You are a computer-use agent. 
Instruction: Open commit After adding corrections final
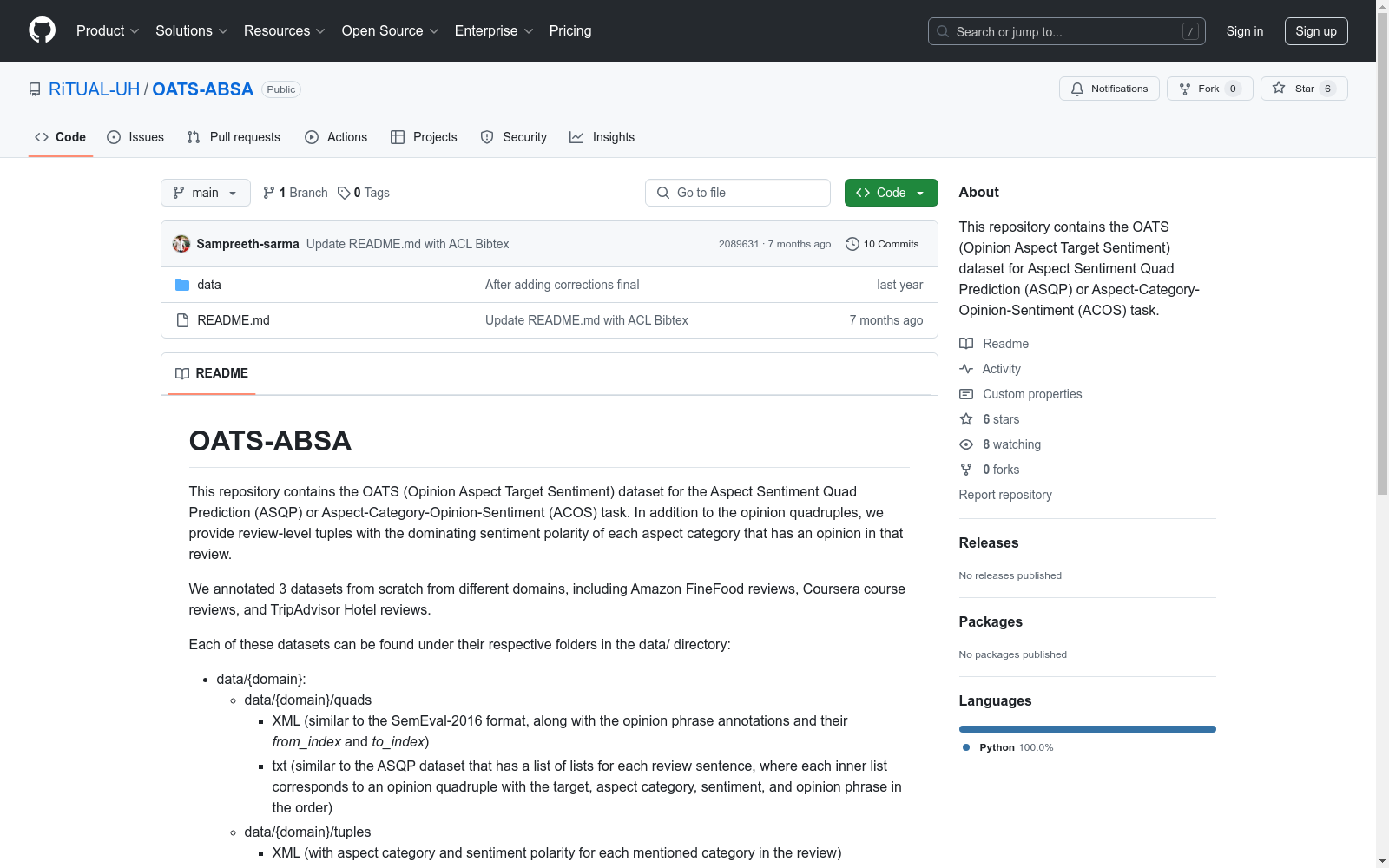point(562,285)
